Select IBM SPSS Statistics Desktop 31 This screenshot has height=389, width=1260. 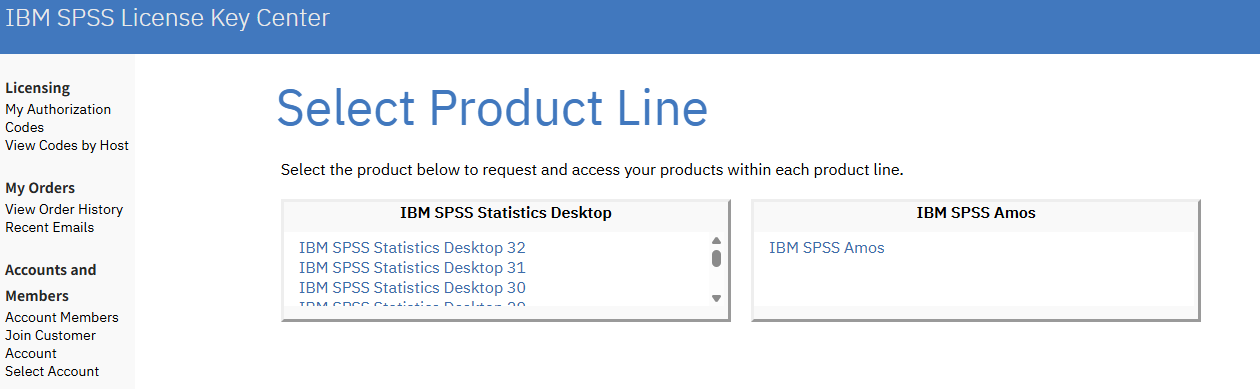tap(412, 267)
